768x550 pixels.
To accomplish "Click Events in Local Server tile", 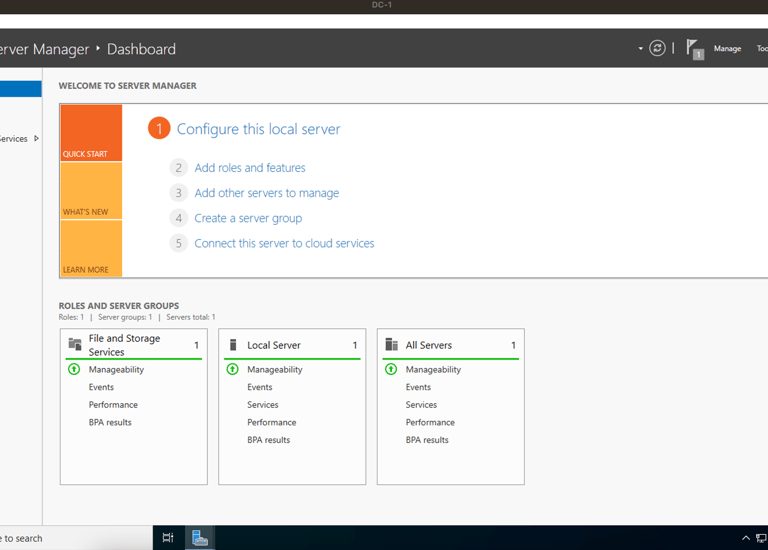I will [x=260, y=387].
